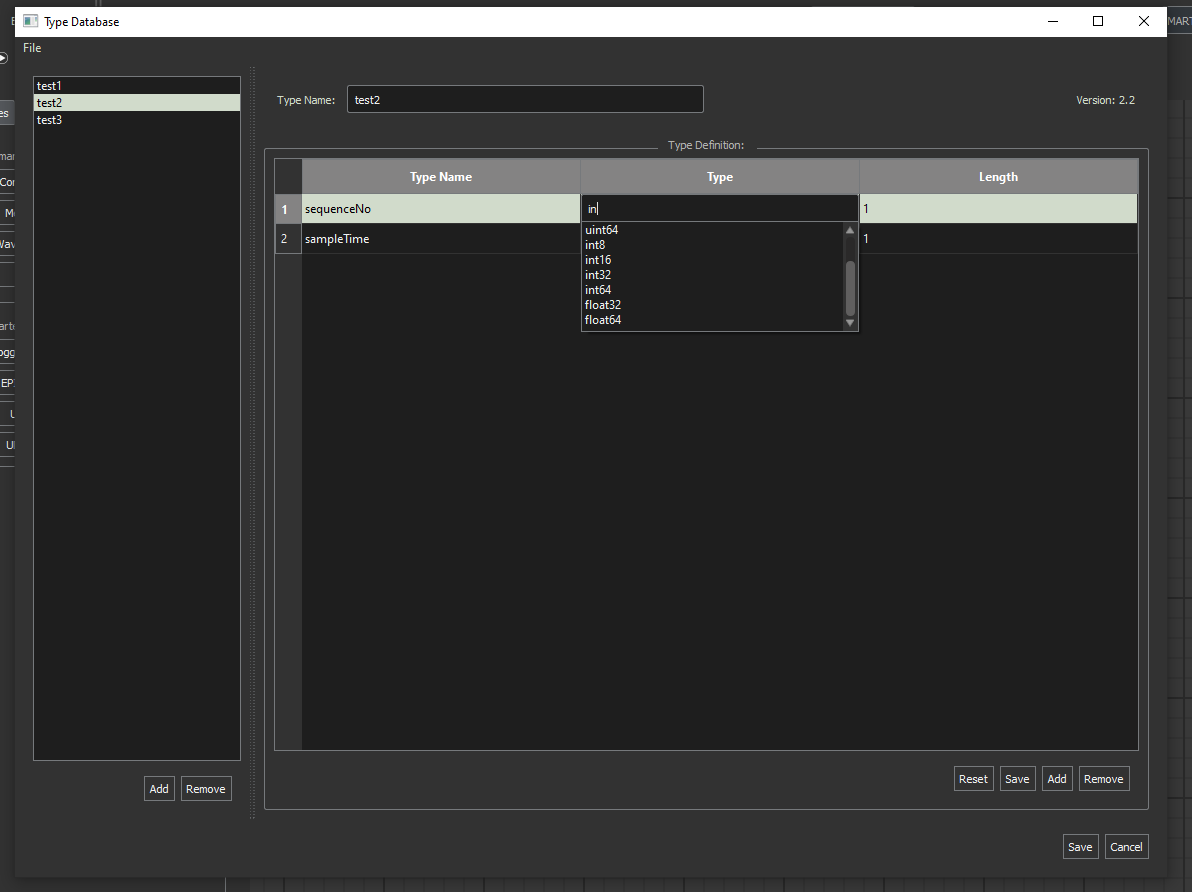Click the Type Name text field
Screen dimensions: 1192x892
[525, 100]
